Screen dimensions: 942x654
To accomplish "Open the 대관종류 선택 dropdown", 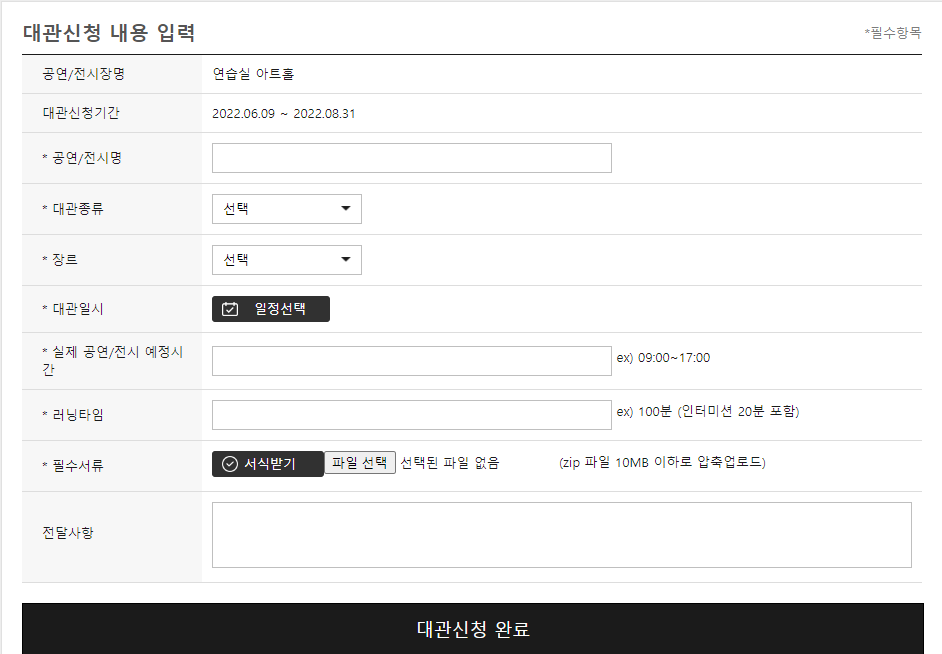I will pyautogui.click(x=287, y=209).
